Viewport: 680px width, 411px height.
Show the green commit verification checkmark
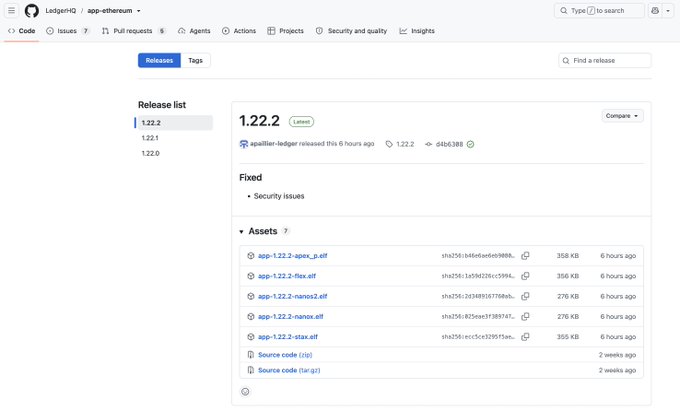coord(471,144)
